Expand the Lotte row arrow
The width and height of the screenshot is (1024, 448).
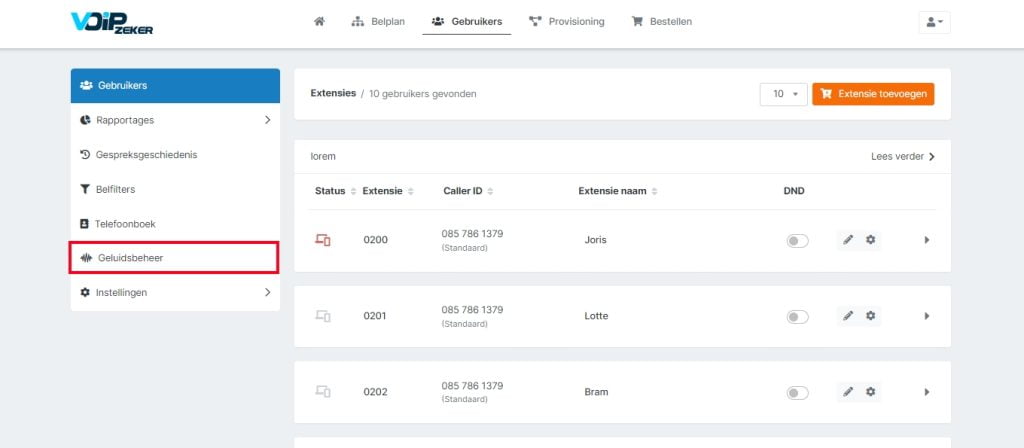pos(927,316)
